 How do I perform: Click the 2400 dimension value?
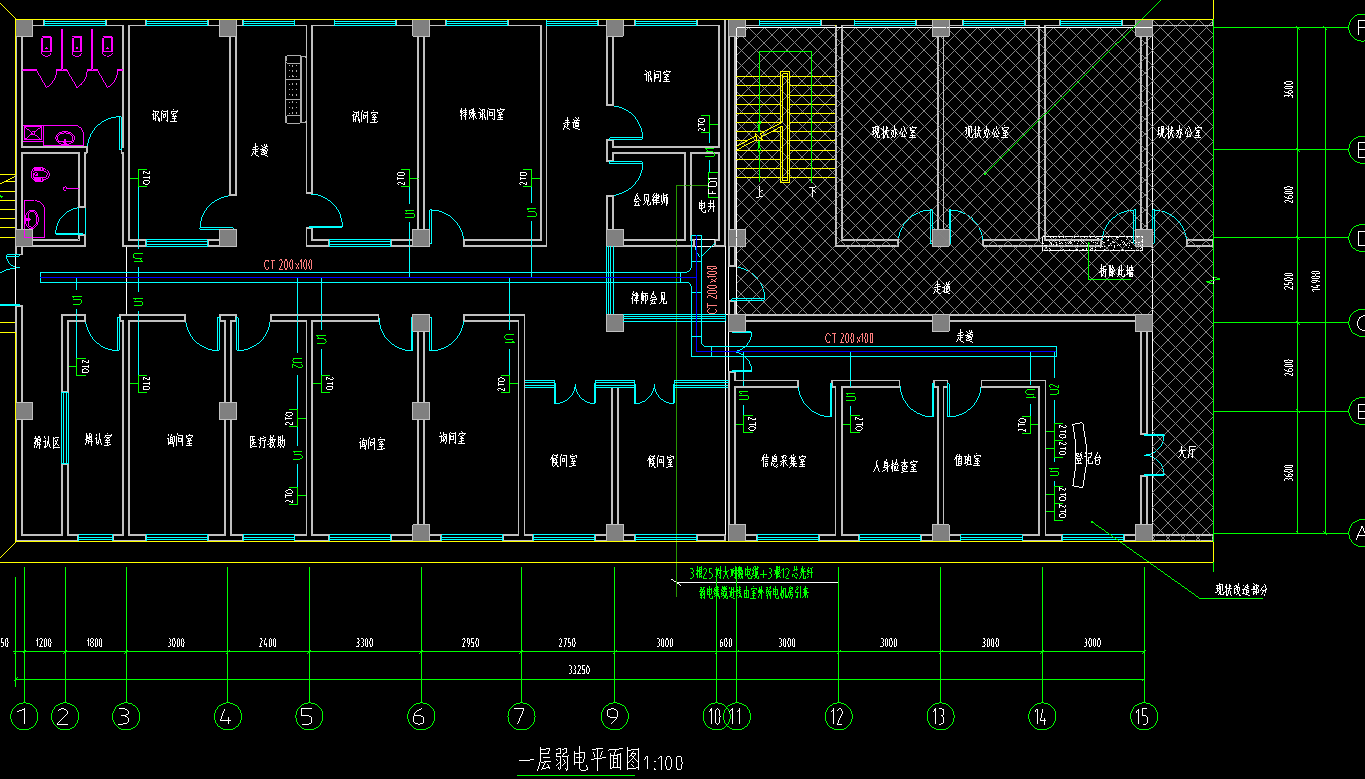coord(267,642)
